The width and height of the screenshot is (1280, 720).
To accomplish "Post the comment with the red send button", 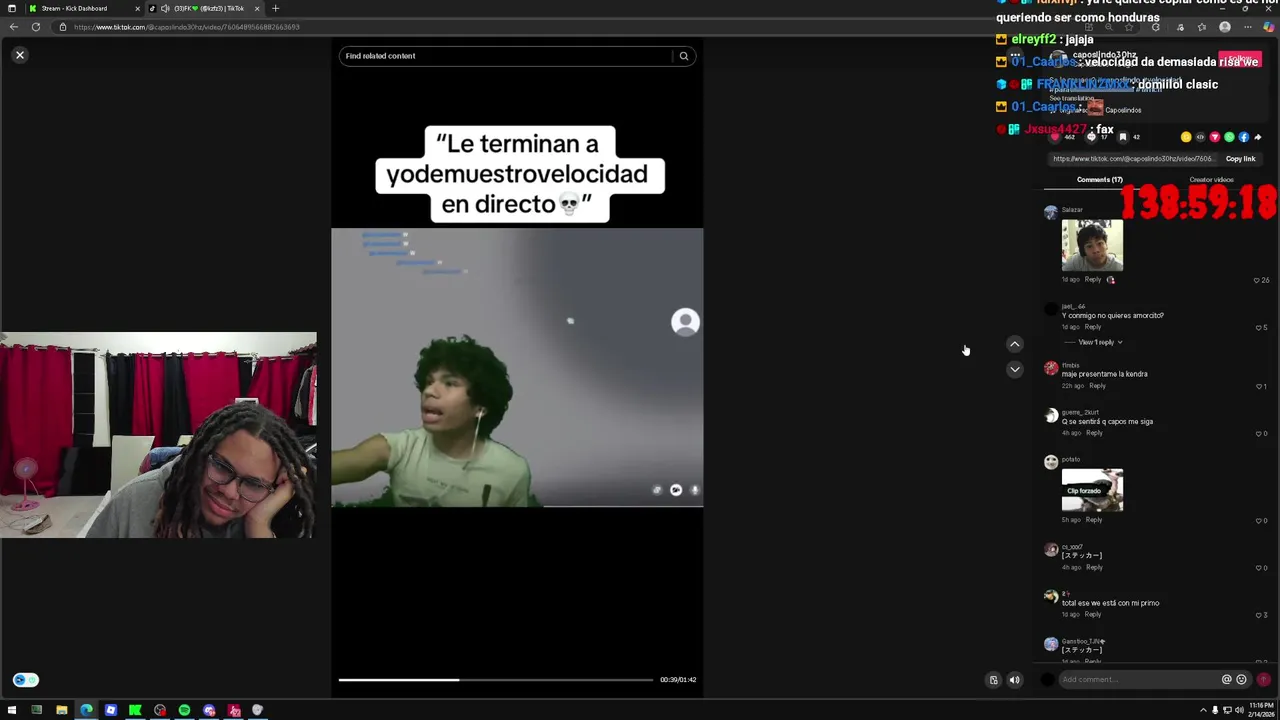I will pos(1264,680).
